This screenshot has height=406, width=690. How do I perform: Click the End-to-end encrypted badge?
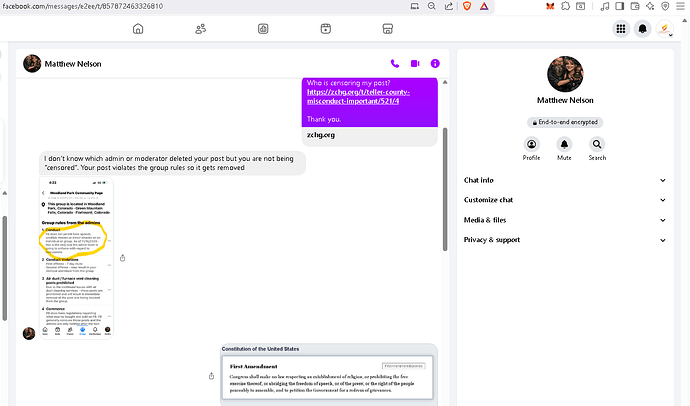point(565,122)
